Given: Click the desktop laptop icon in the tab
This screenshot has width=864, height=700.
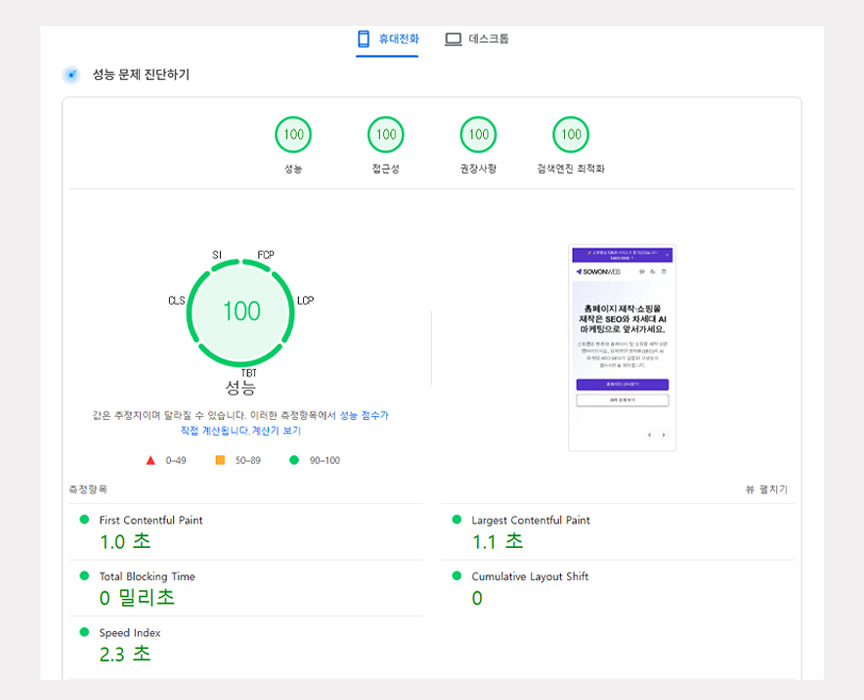Looking at the screenshot, I should pyautogui.click(x=453, y=39).
